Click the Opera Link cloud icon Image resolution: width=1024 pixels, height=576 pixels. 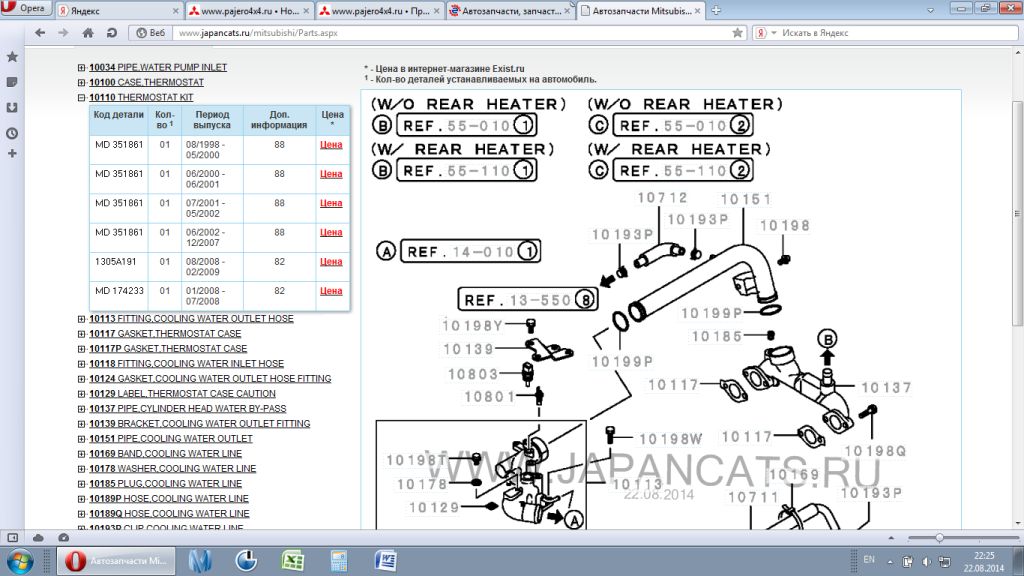[39, 537]
